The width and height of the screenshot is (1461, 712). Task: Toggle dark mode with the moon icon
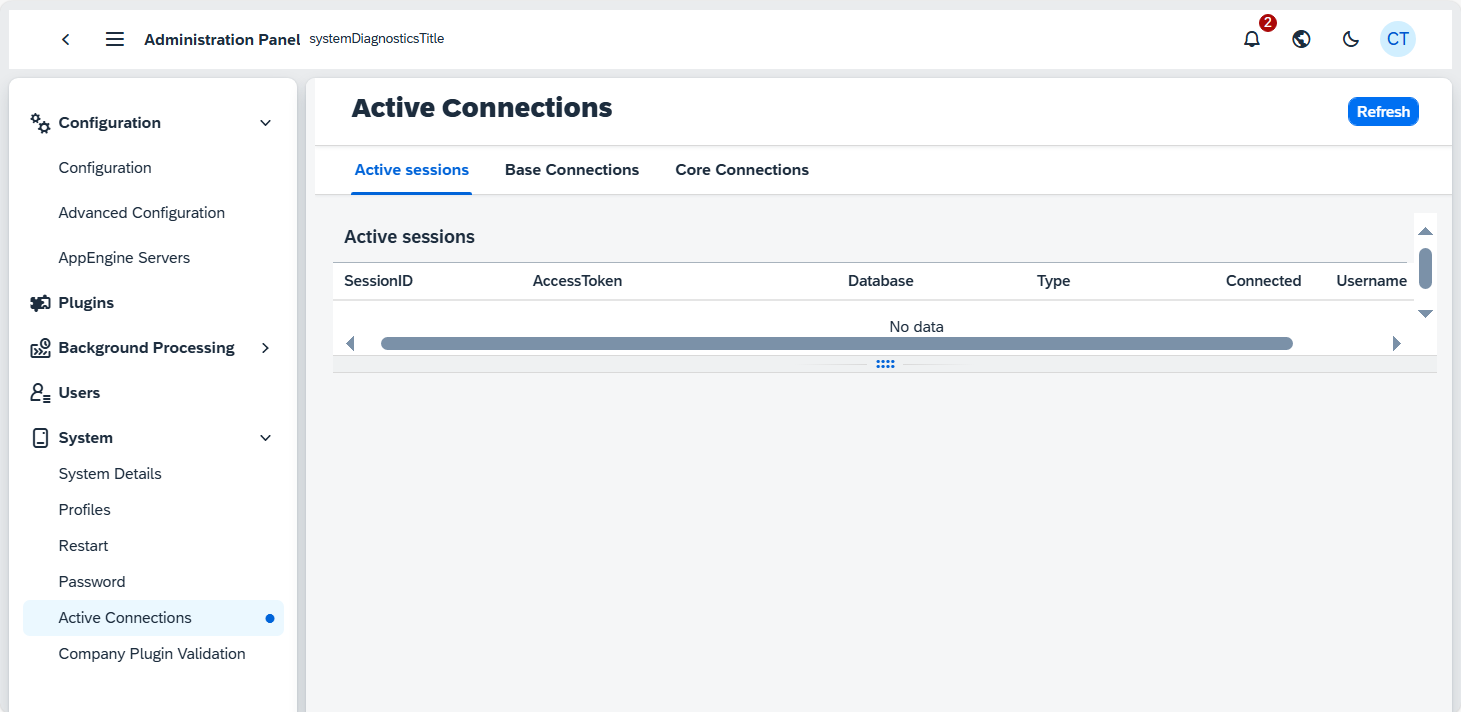click(1350, 39)
